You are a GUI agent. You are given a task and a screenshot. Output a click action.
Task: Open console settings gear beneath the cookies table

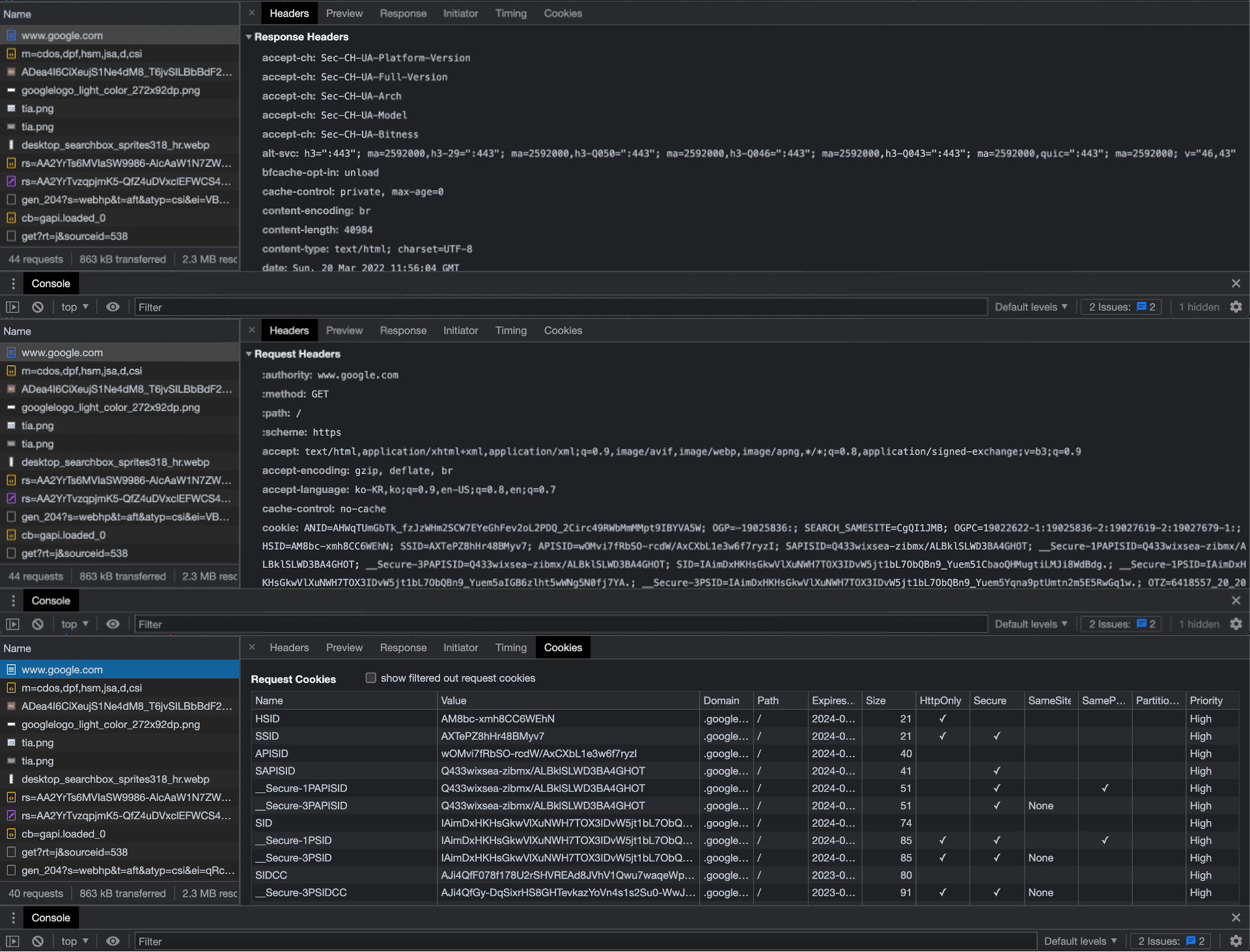point(1236,941)
